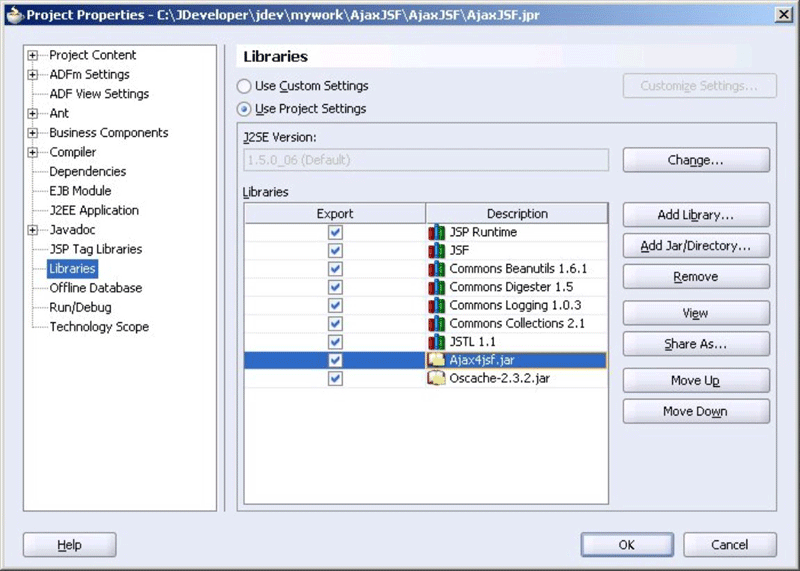Select EJB Module in the tree

click(80, 191)
